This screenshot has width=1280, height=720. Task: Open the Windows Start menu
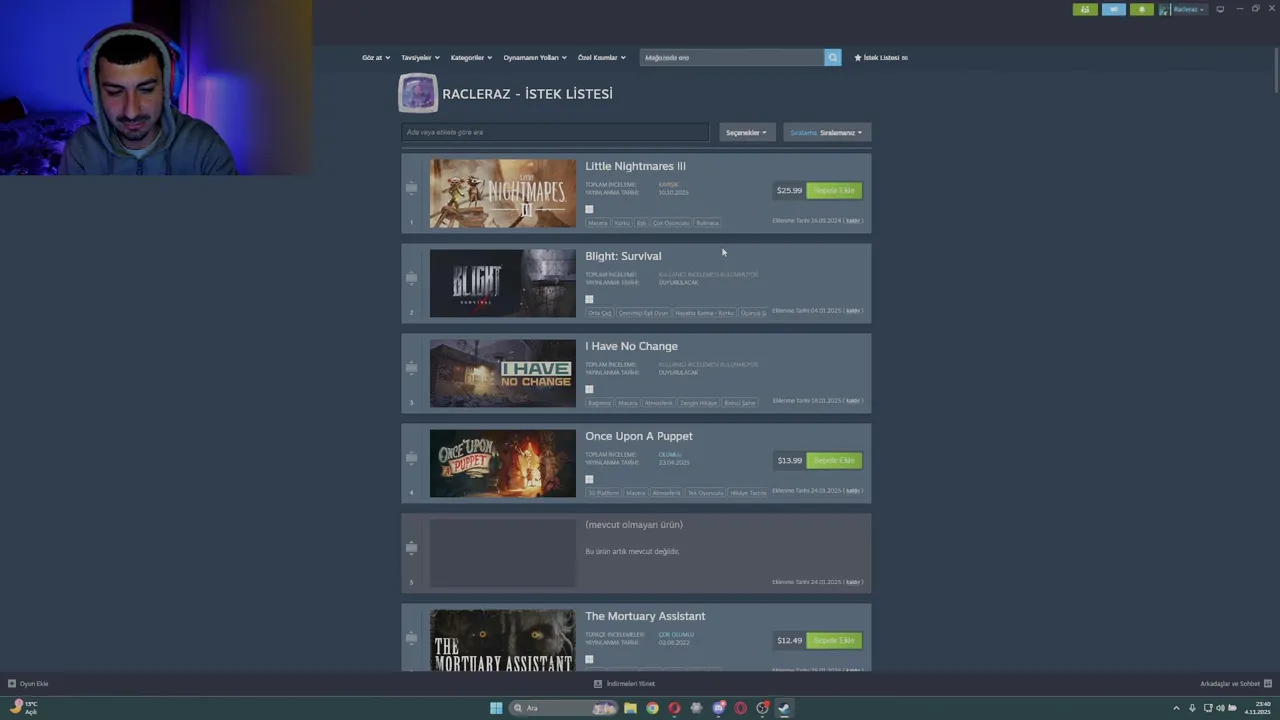coord(496,708)
